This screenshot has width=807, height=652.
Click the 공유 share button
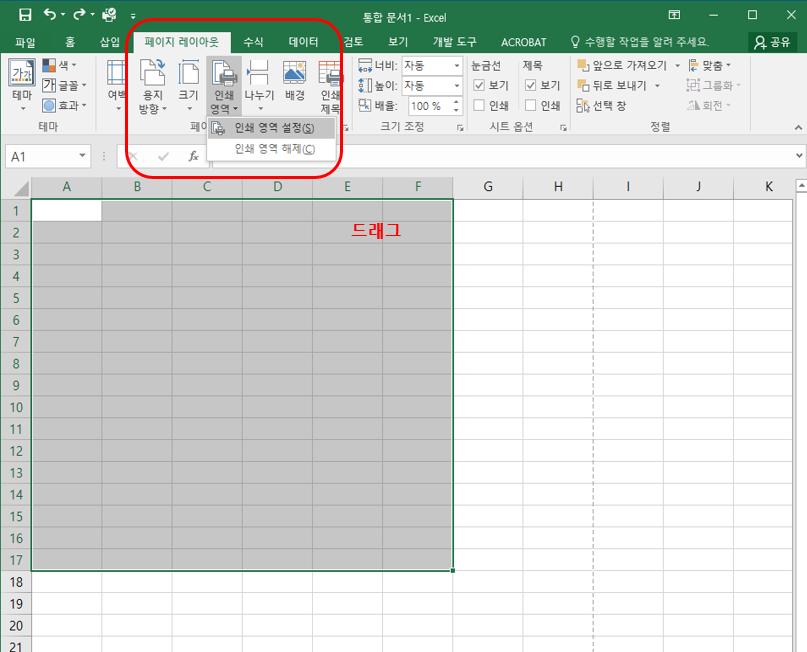(x=772, y=42)
